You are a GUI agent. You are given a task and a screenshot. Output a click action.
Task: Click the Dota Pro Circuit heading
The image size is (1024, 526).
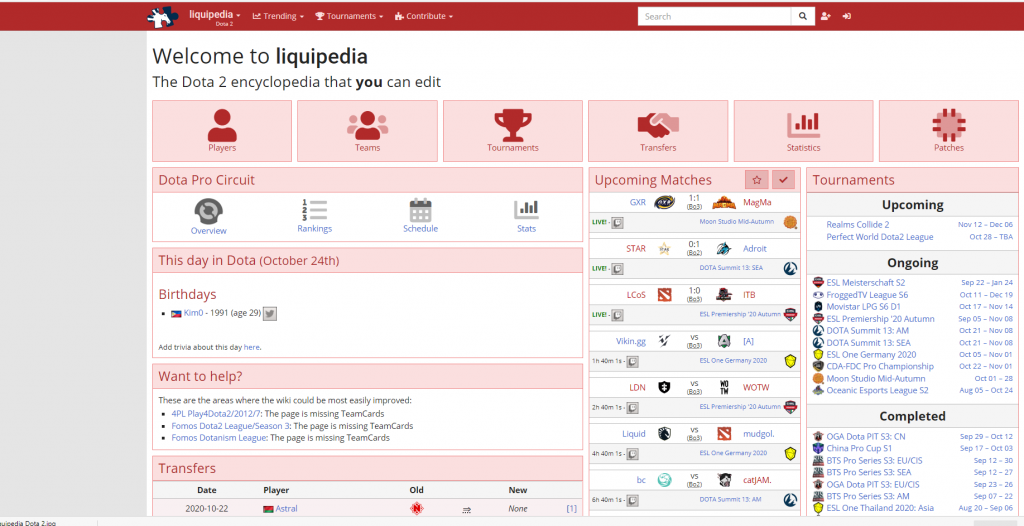(x=206, y=180)
